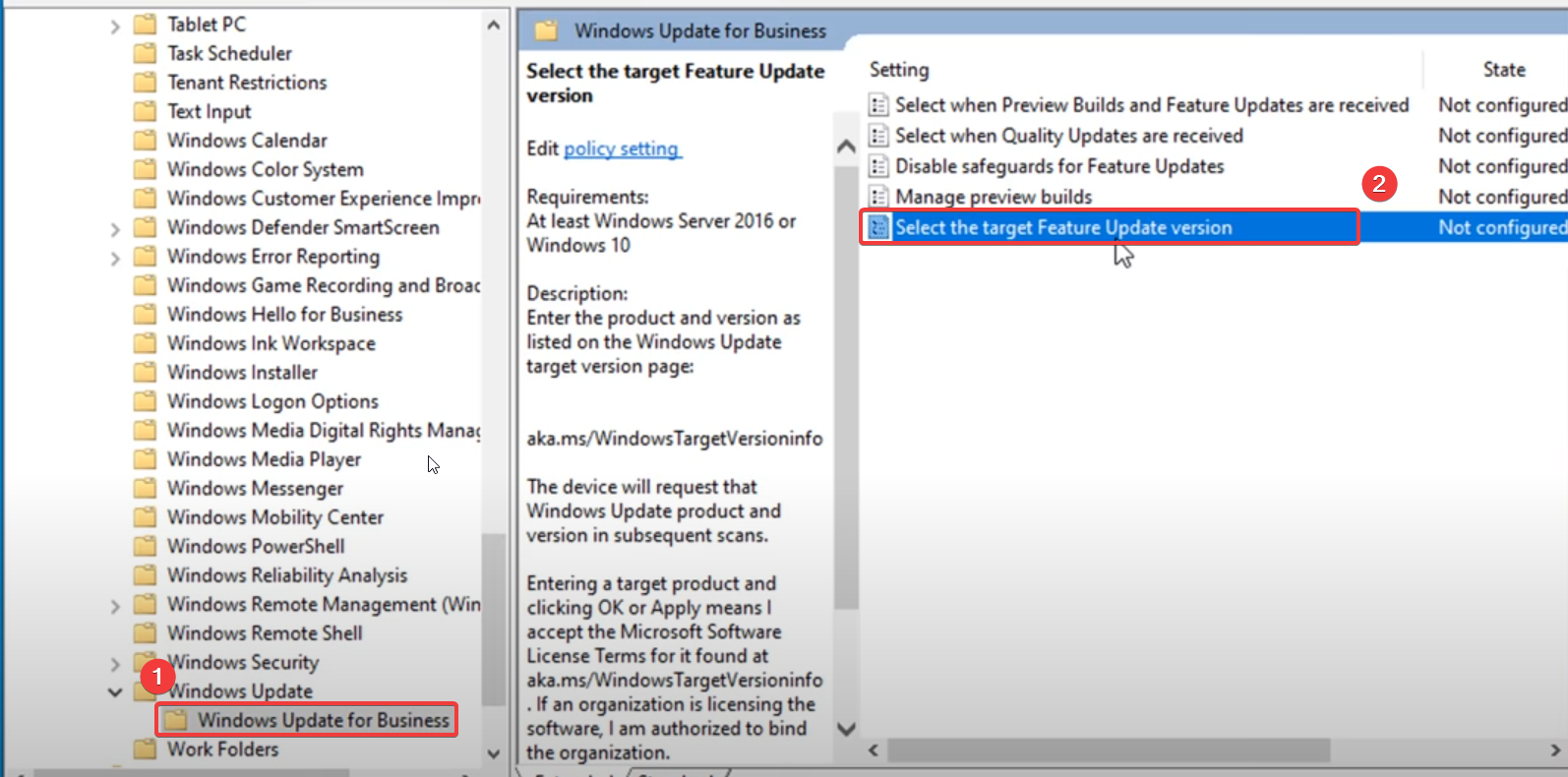Click the settings list's horizontal scroll thumb
Image resolution: width=1568 pixels, height=777 pixels.
coord(1109,750)
